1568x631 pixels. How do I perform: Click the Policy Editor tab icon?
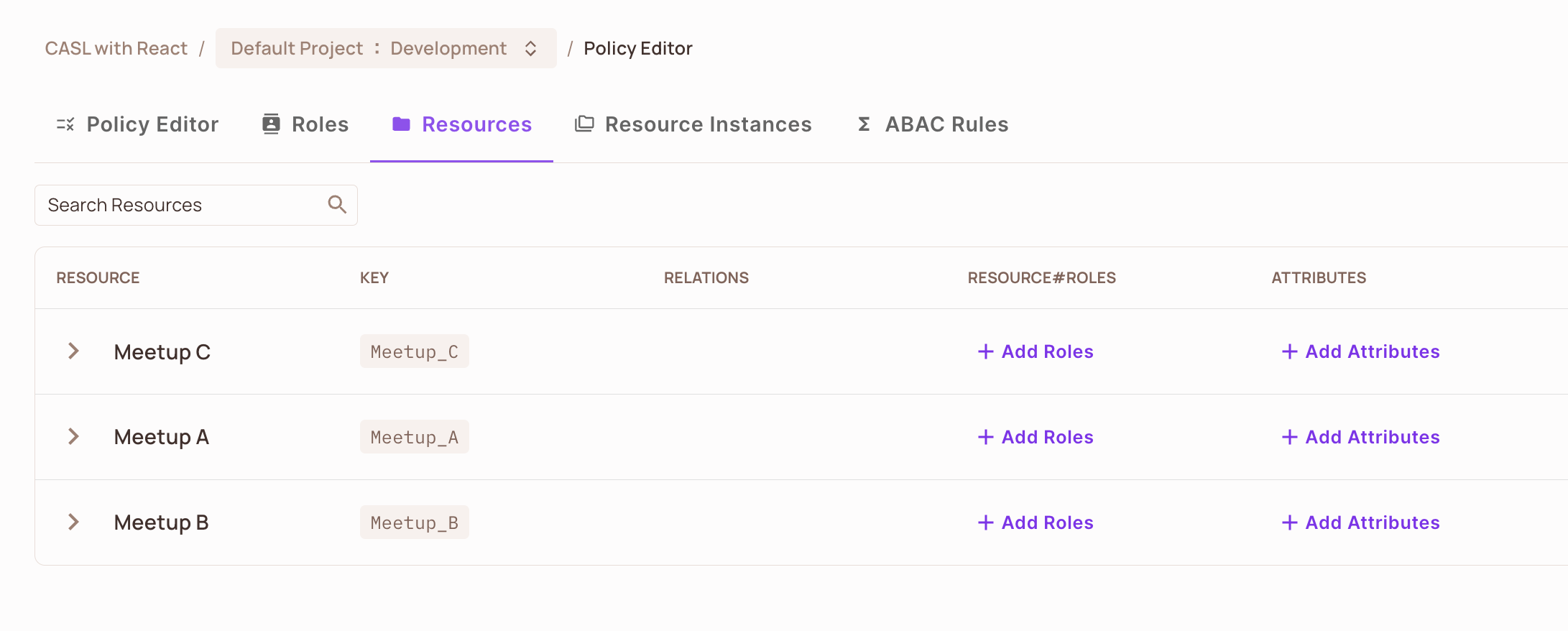[x=65, y=124]
